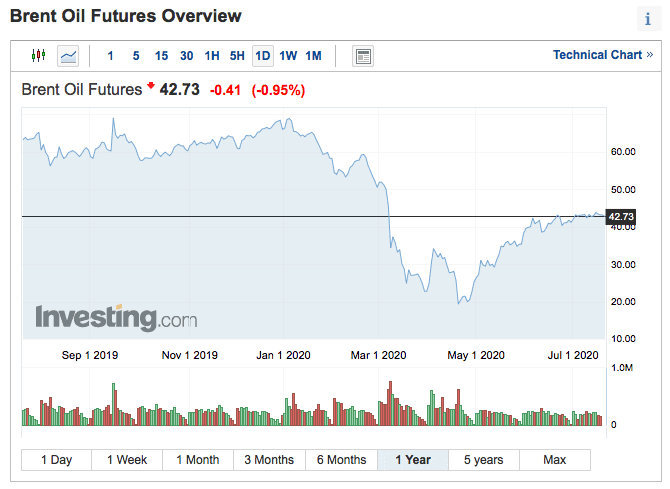The image size is (670, 489).
Task: Switch interval to 5H
Action: 237,55
